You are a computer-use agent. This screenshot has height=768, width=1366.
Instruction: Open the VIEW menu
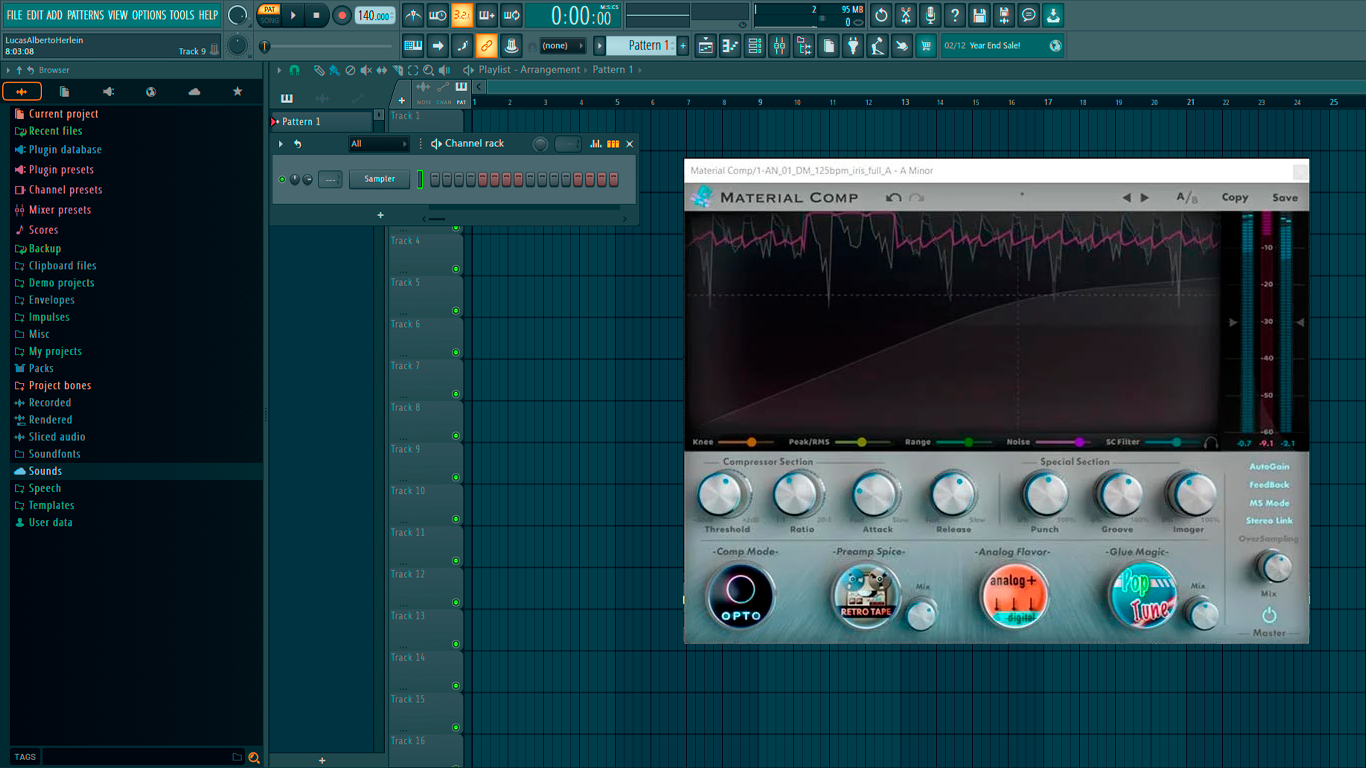[x=118, y=15]
